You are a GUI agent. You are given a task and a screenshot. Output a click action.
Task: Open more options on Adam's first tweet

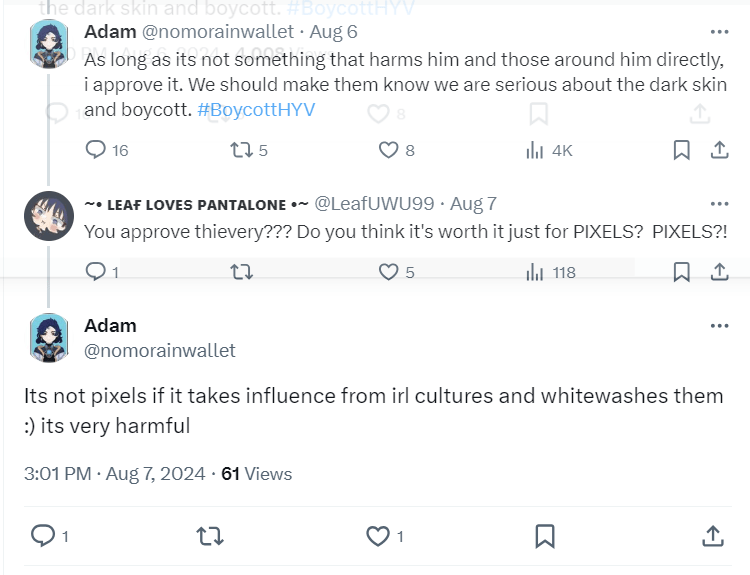pos(719,31)
